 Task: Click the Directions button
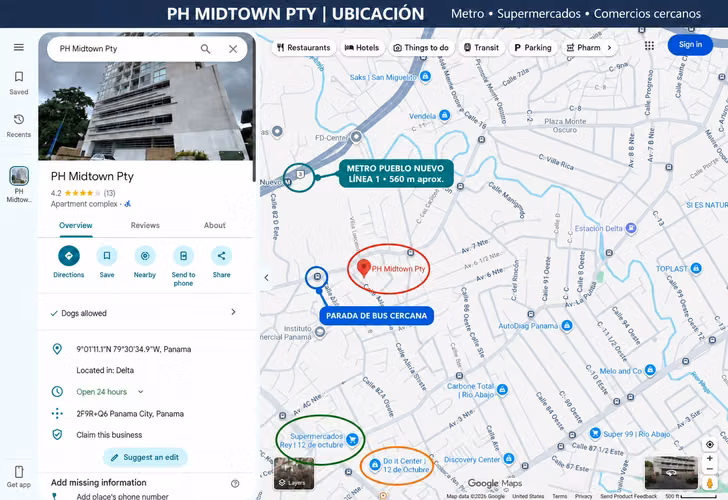coord(69,256)
